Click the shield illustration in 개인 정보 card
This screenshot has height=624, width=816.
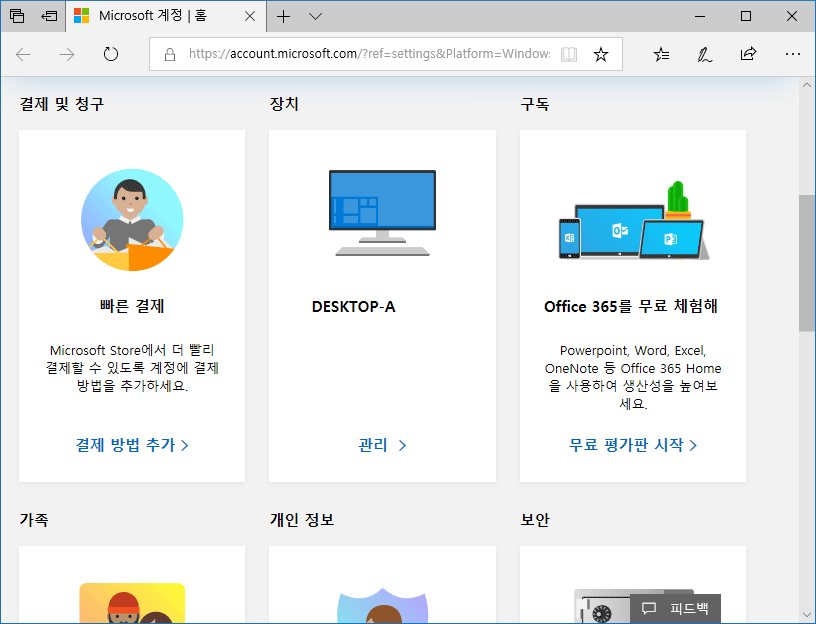tap(382, 605)
